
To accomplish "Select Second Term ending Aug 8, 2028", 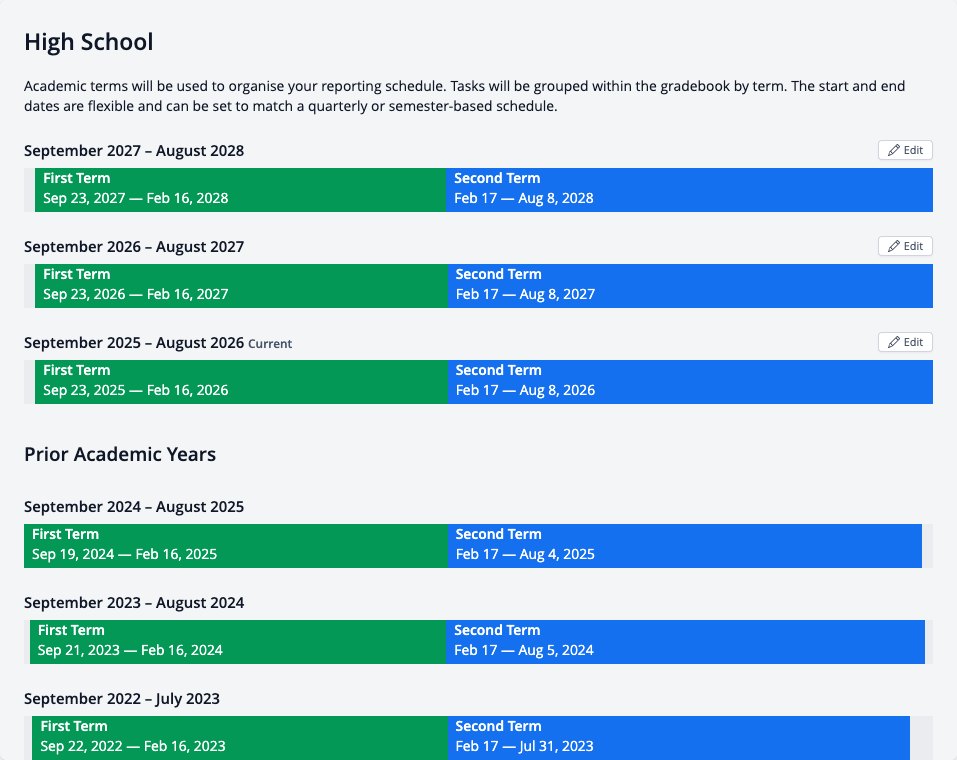I will (690, 190).
